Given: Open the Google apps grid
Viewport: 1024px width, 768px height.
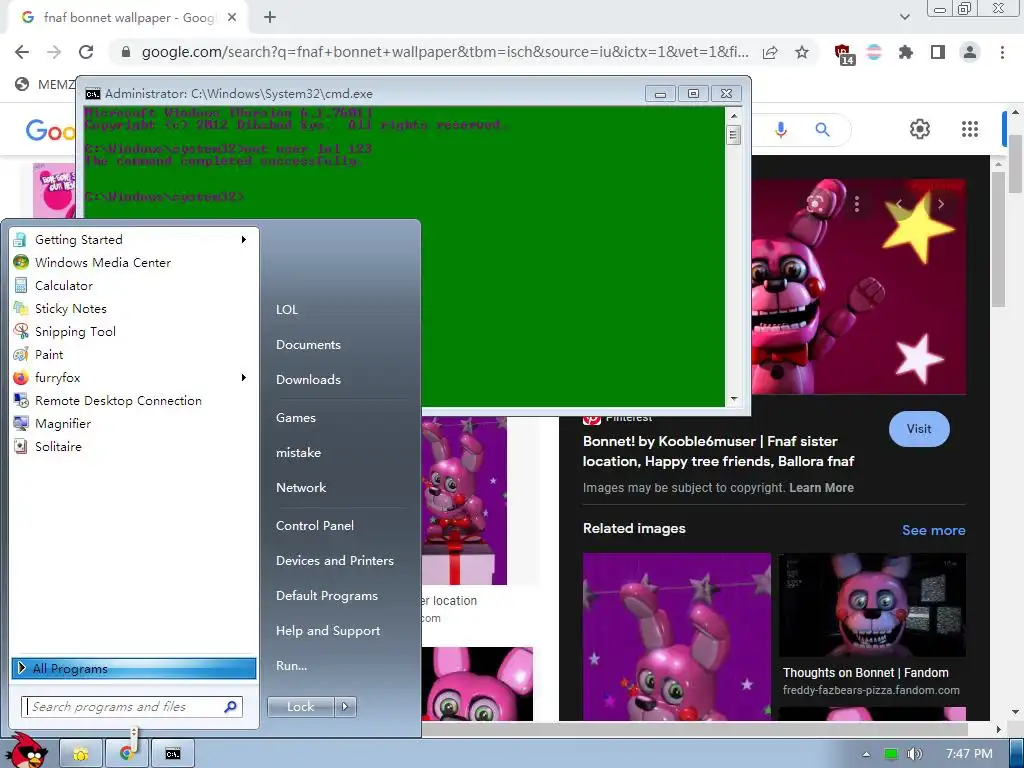Looking at the screenshot, I should [970, 129].
